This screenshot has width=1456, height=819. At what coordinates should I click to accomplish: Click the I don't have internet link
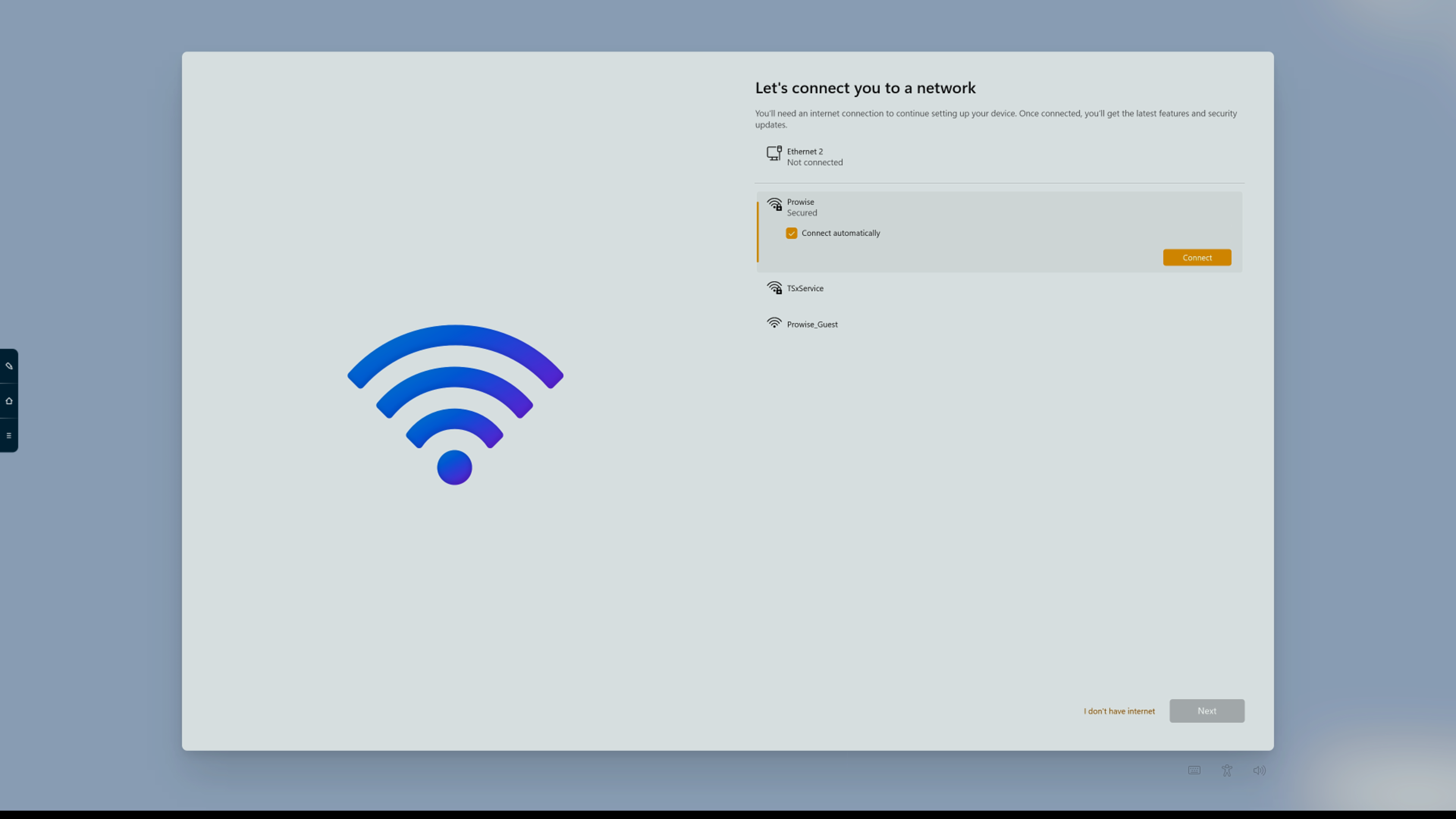(x=1119, y=711)
